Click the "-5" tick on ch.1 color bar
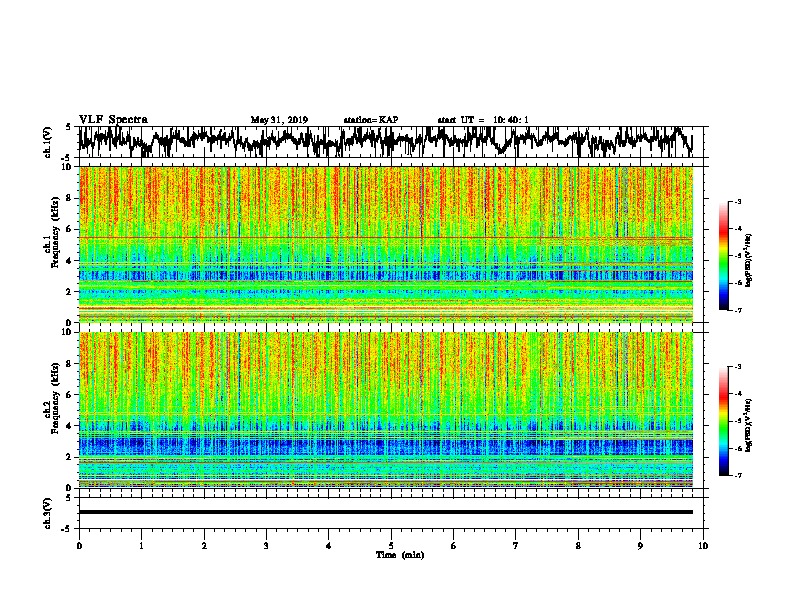The height and width of the screenshot is (612, 792). point(737,256)
